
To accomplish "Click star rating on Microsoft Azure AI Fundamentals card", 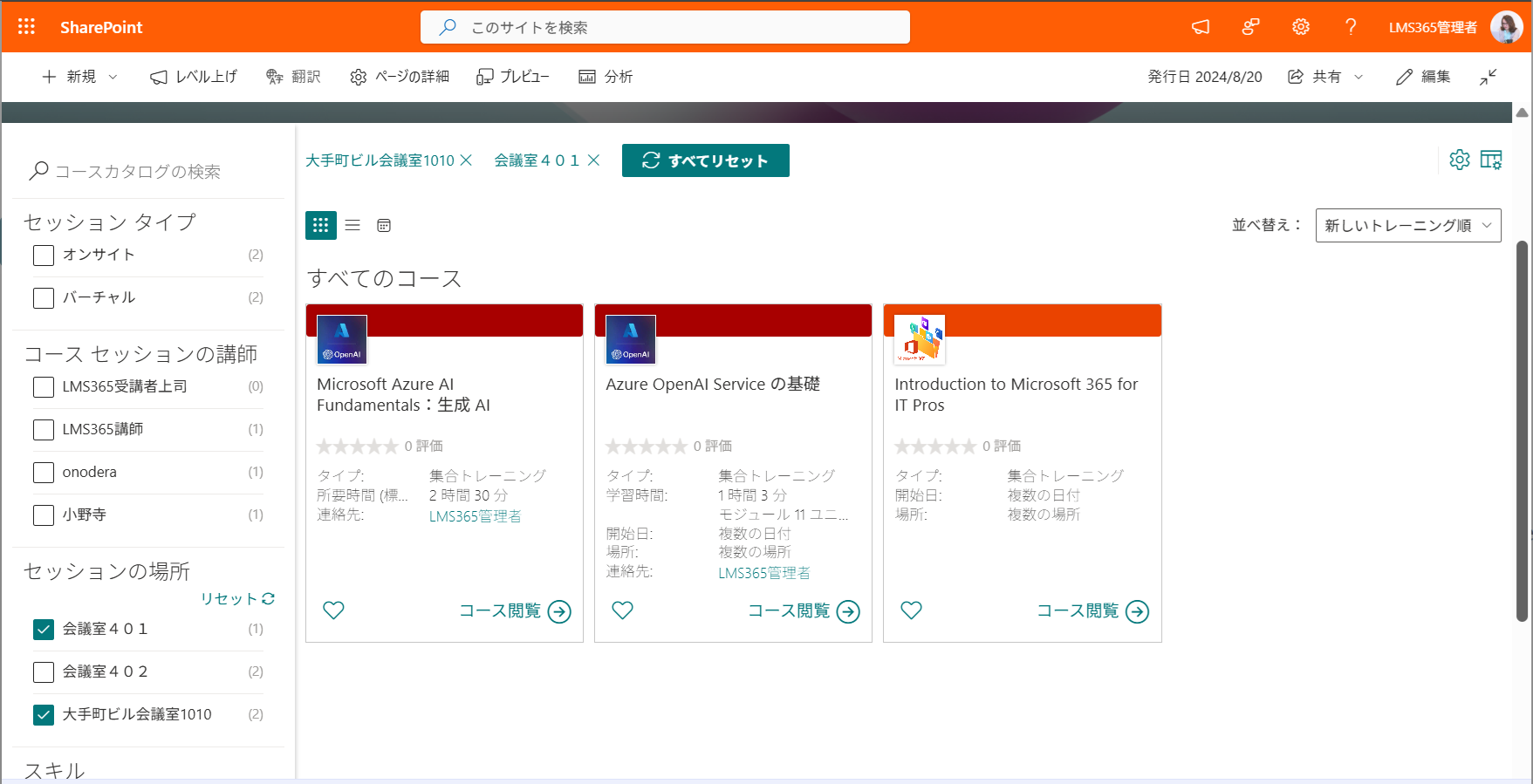I will (358, 447).
